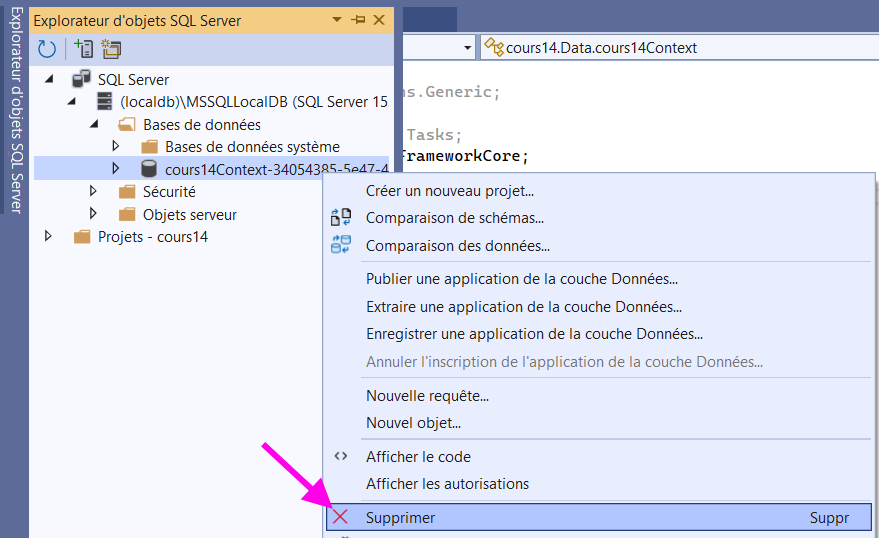879x538 pixels.
Task: Click the vertical Explorateur d'objets SQL Server tab
Action: pyautogui.click(x=16, y=110)
